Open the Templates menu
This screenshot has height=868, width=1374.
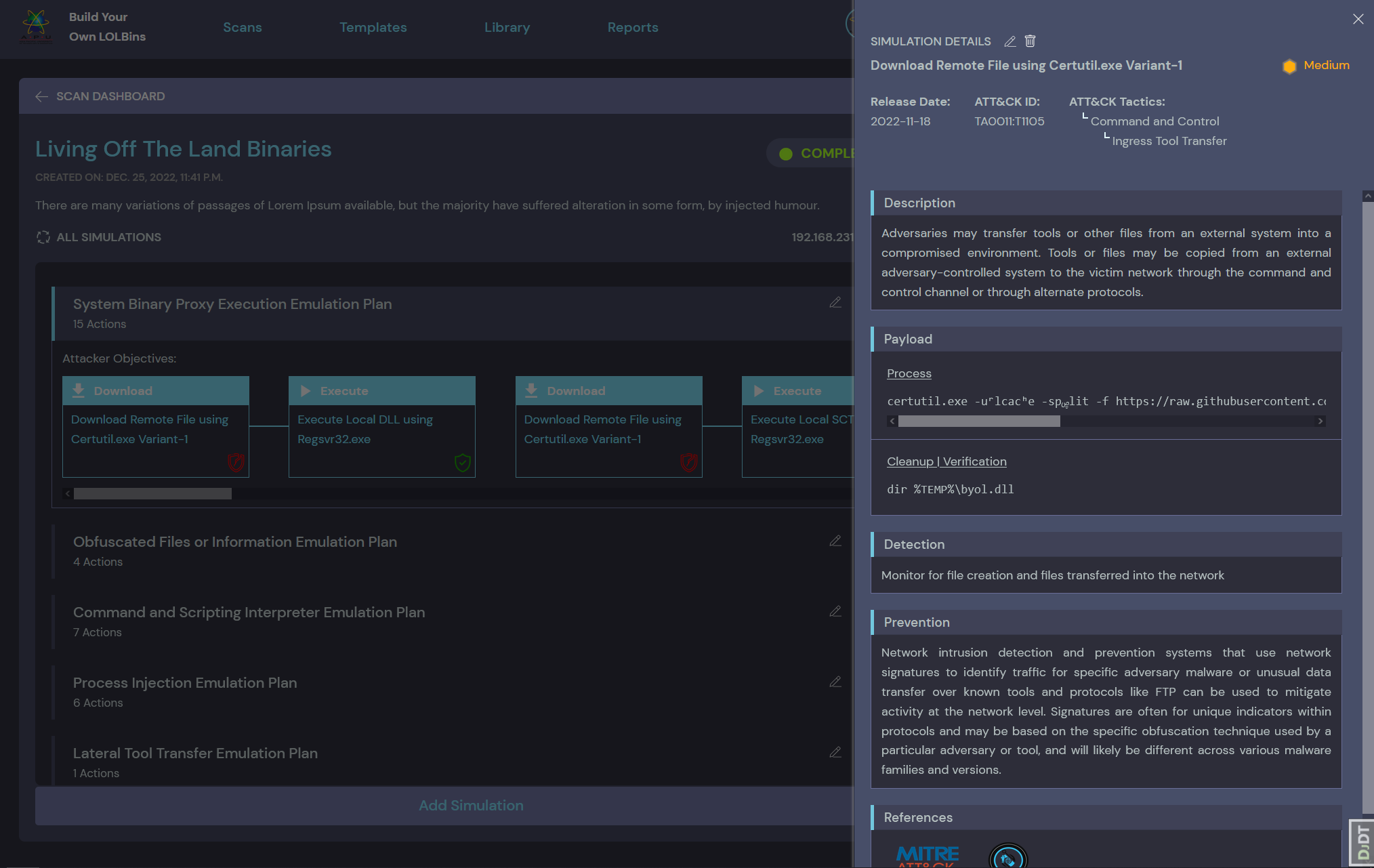373,28
